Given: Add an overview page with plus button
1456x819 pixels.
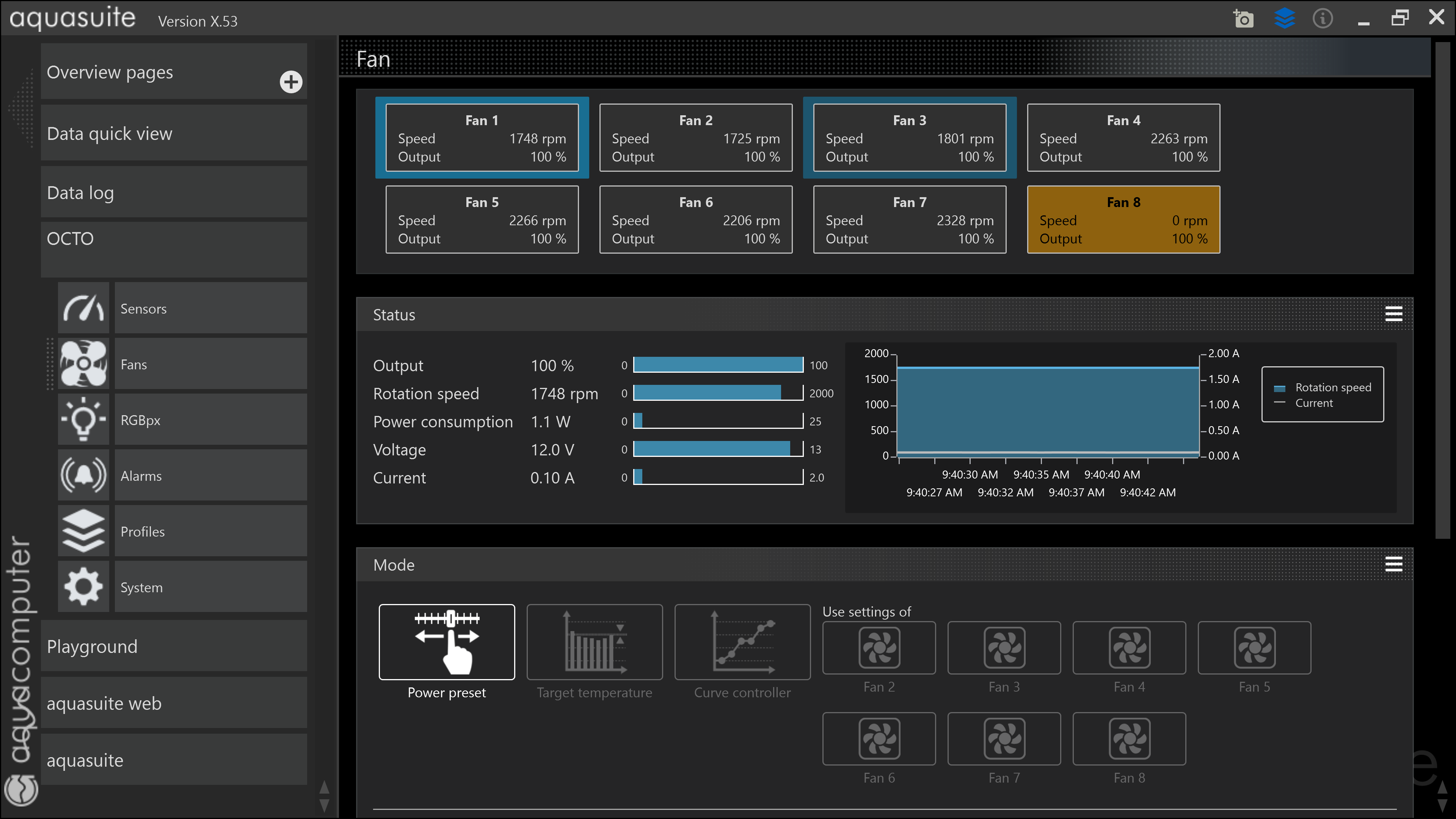Looking at the screenshot, I should [290, 82].
